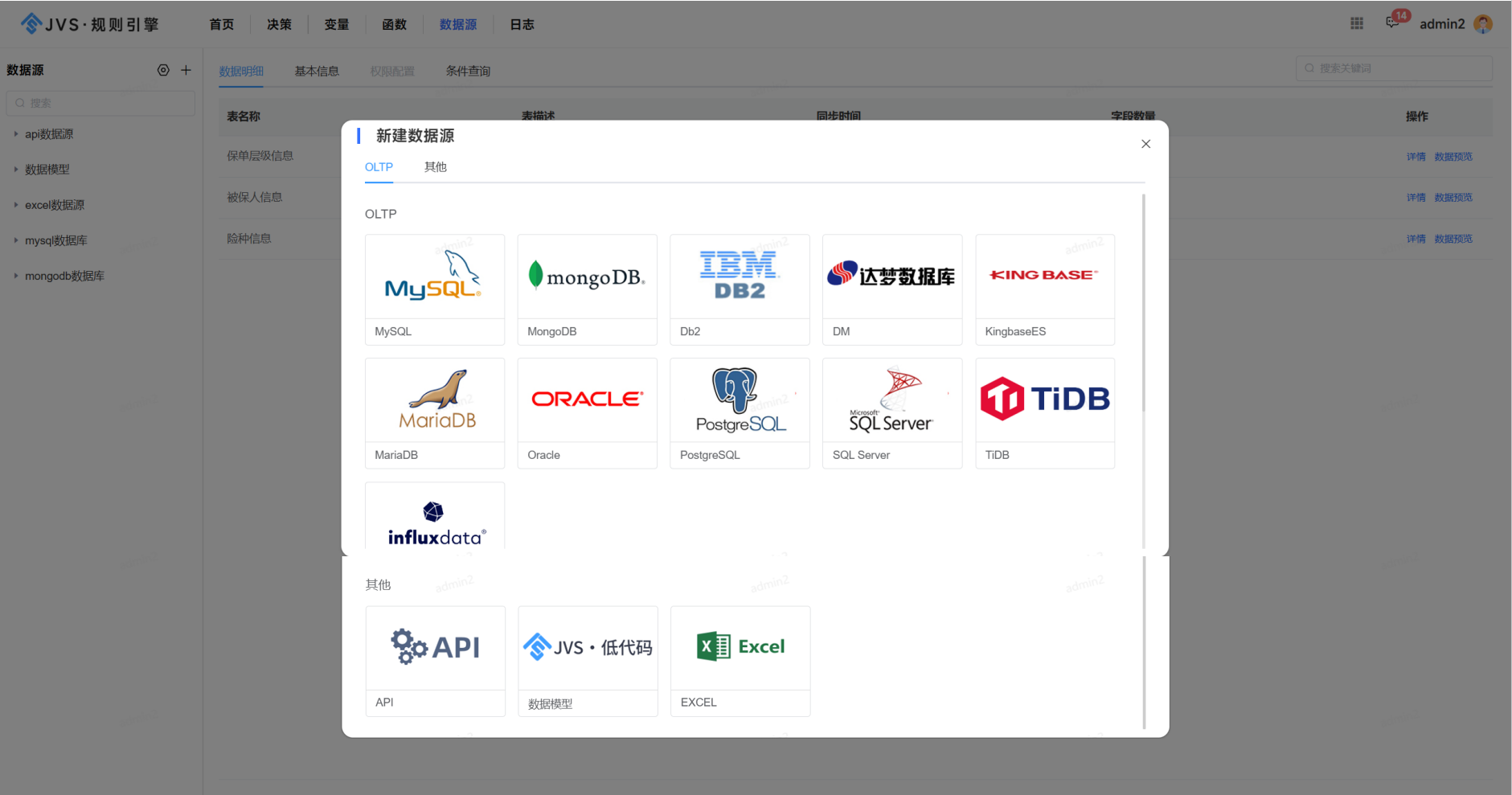Select the api数据源 label in sidebar
The width and height of the screenshot is (1512, 795).
tap(49, 134)
